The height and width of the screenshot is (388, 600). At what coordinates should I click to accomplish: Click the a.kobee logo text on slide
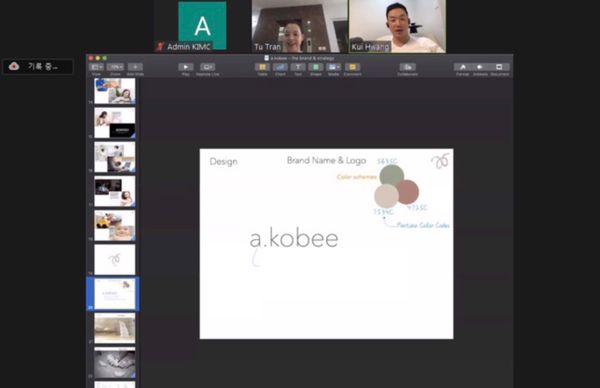coord(294,239)
